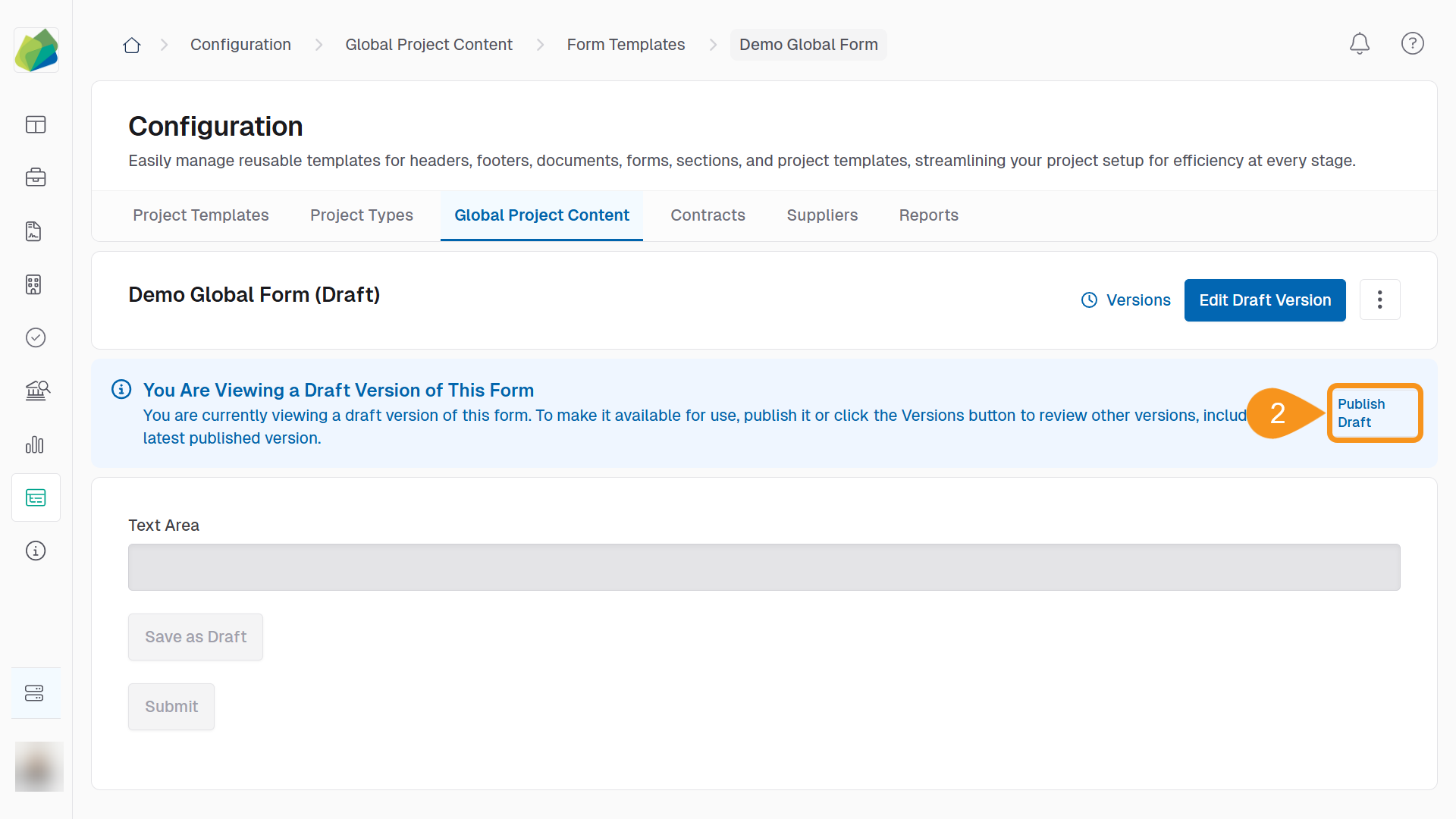1456x819 pixels.
Task: Open the notifications bell
Action: tap(1359, 44)
